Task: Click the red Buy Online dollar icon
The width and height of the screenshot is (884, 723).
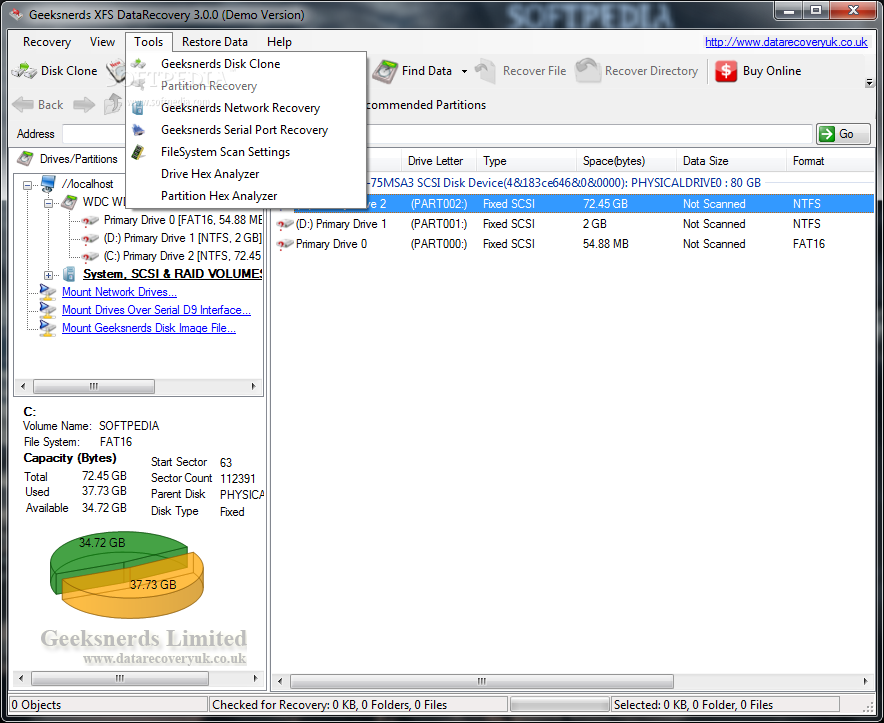Action: [x=726, y=71]
